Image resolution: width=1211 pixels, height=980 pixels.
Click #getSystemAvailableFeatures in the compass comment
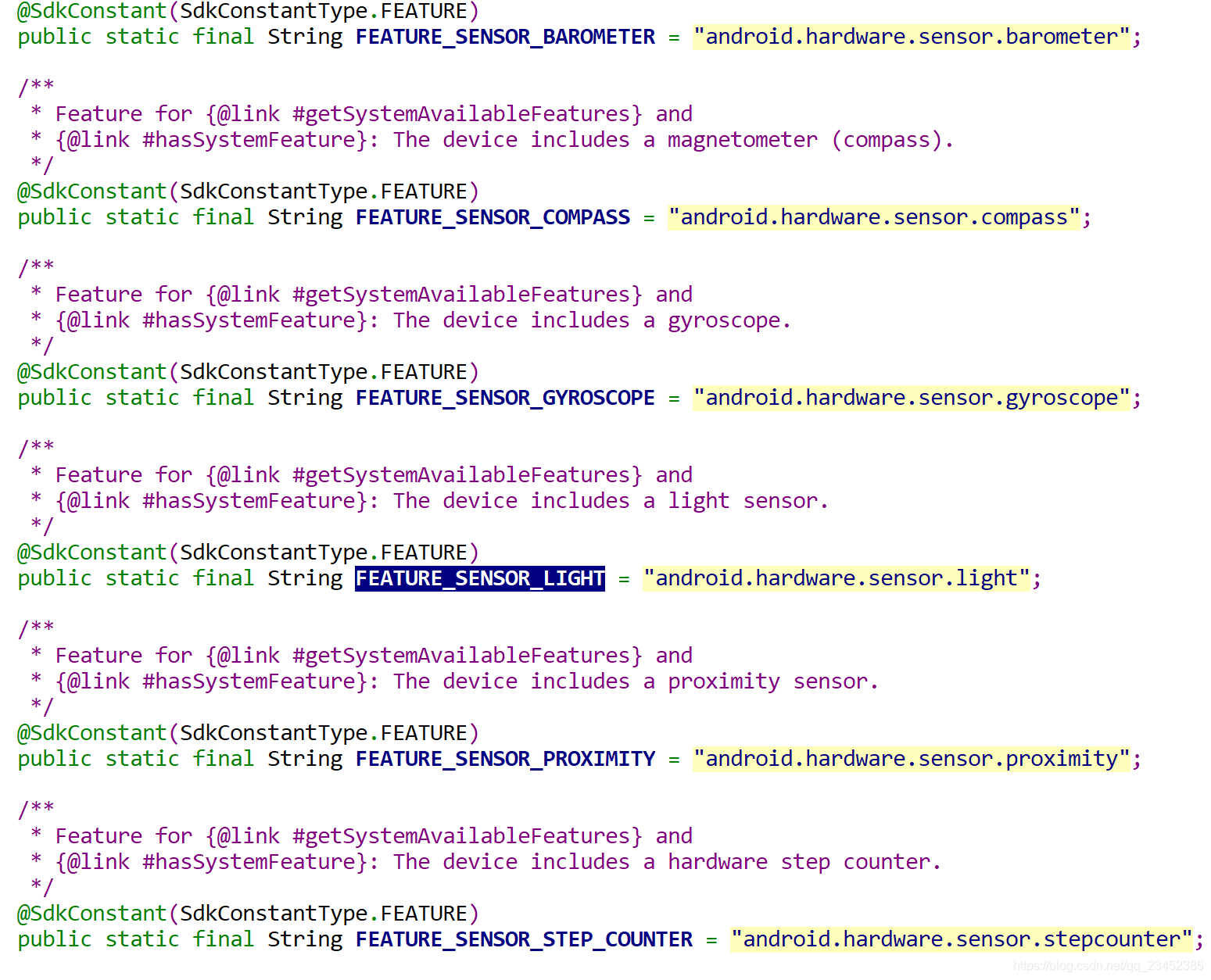(x=461, y=114)
